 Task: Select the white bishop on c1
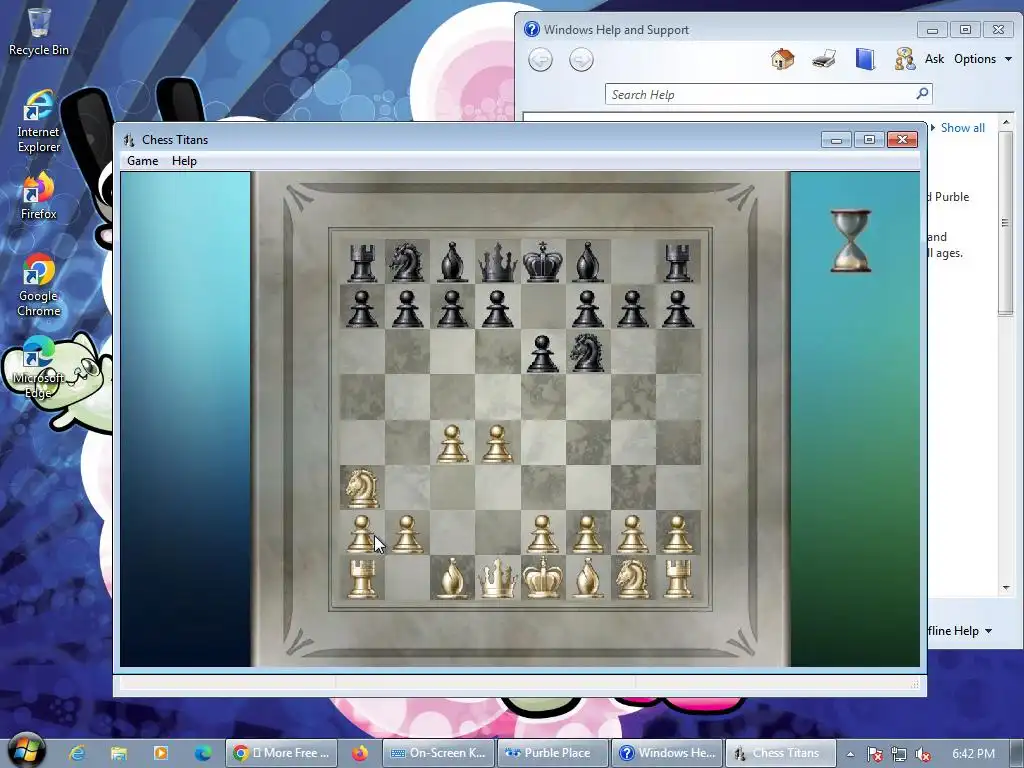[453, 579]
